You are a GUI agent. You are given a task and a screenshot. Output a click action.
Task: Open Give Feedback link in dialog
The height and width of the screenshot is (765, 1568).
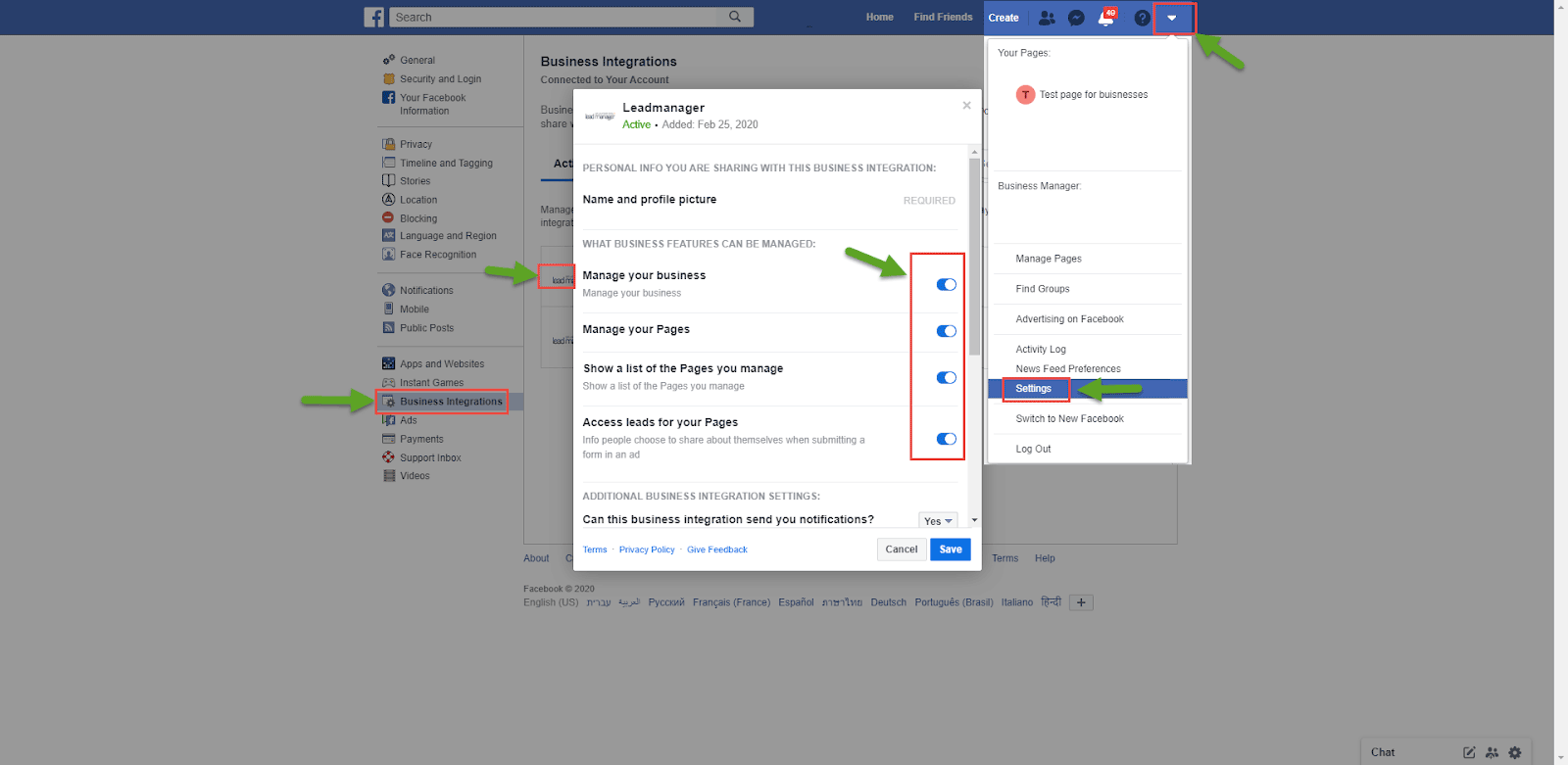(717, 550)
